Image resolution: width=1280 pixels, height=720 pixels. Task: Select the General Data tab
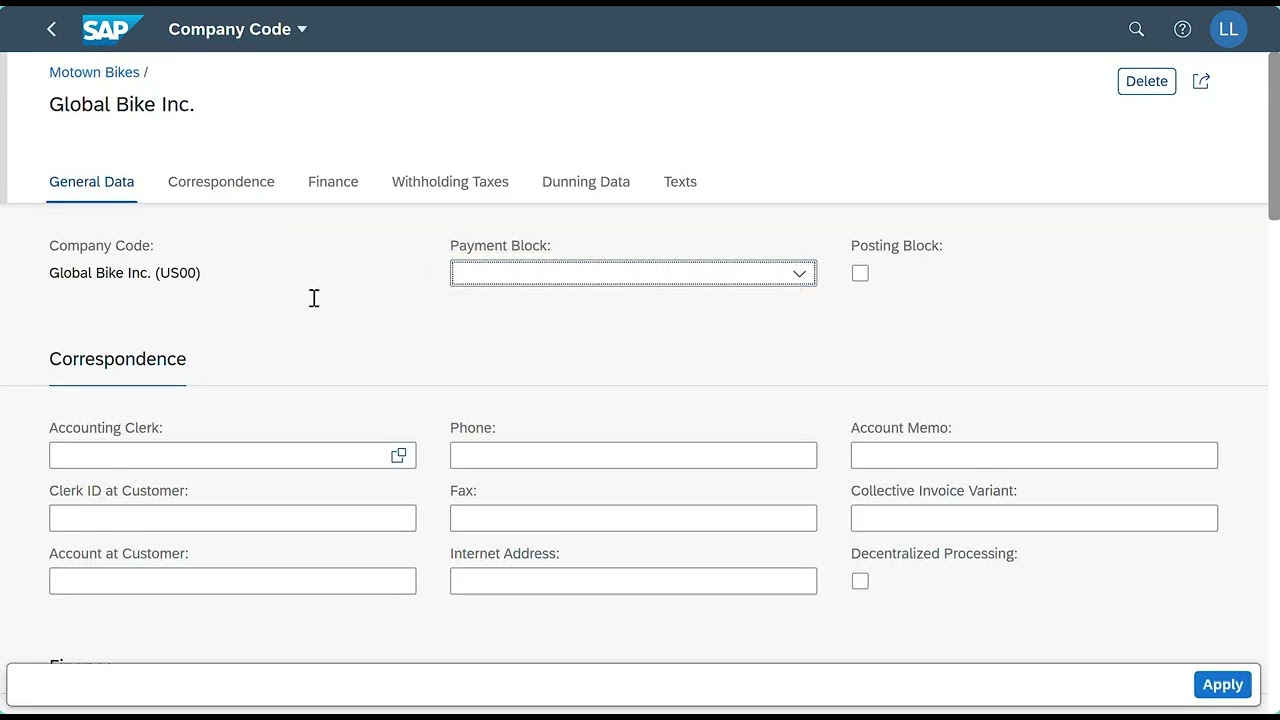pyautogui.click(x=91, y=182)
